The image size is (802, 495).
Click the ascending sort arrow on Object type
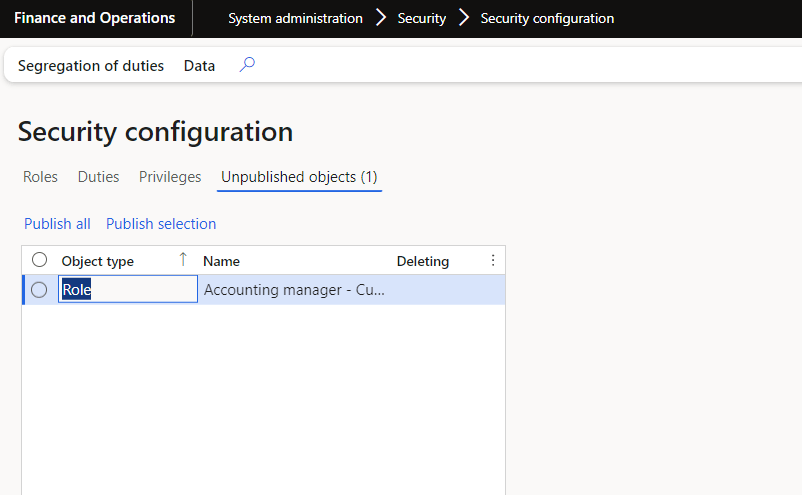point(183,260)
